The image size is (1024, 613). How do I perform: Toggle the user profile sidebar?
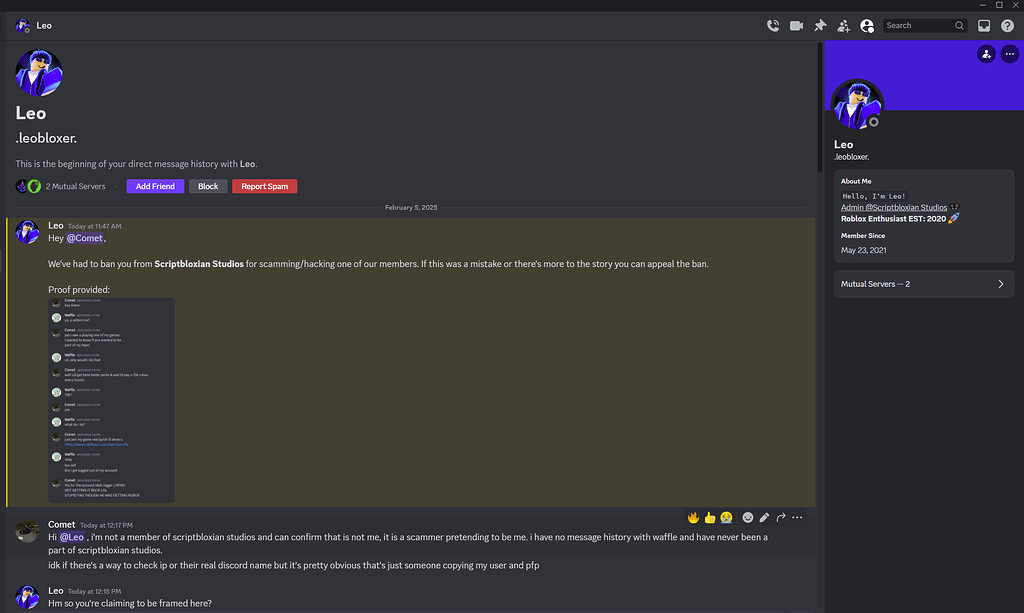tap(867, 25)
